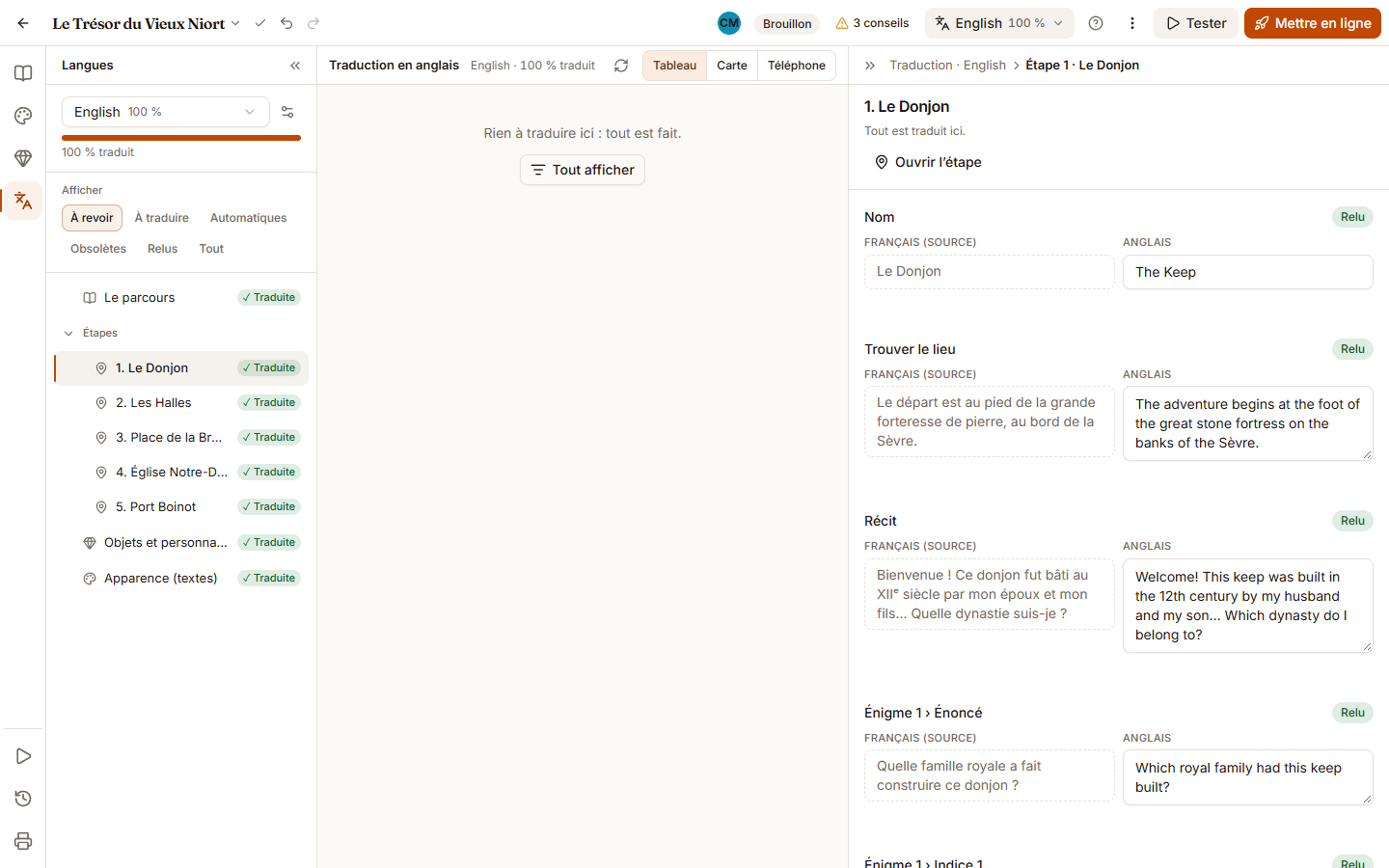This screenshot has width=1389, height=868.
Task: Open the English 100 % dropdown in top bar
Action: pos(1000,23)
